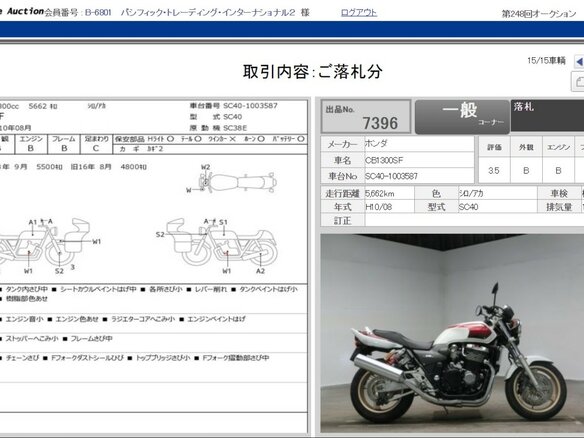Viewport: 584px width, 438px height.
Task: Select the フレームさび中 remark on sheet
Action: [92, 339]
